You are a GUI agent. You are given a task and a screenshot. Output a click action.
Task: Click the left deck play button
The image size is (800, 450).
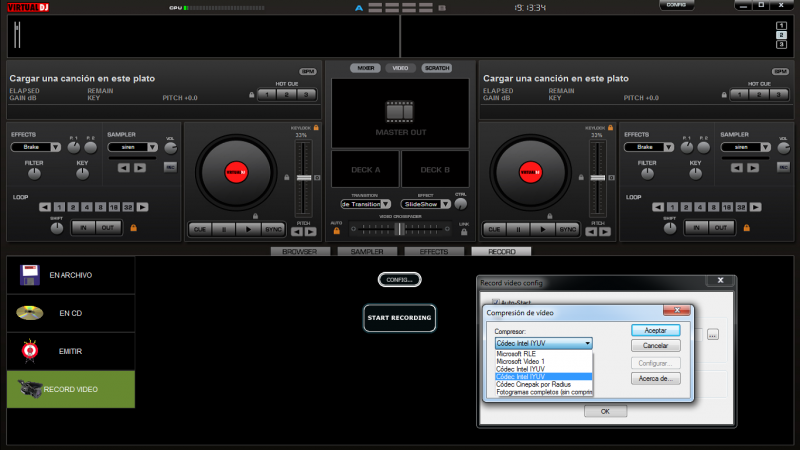pos(248,230)
